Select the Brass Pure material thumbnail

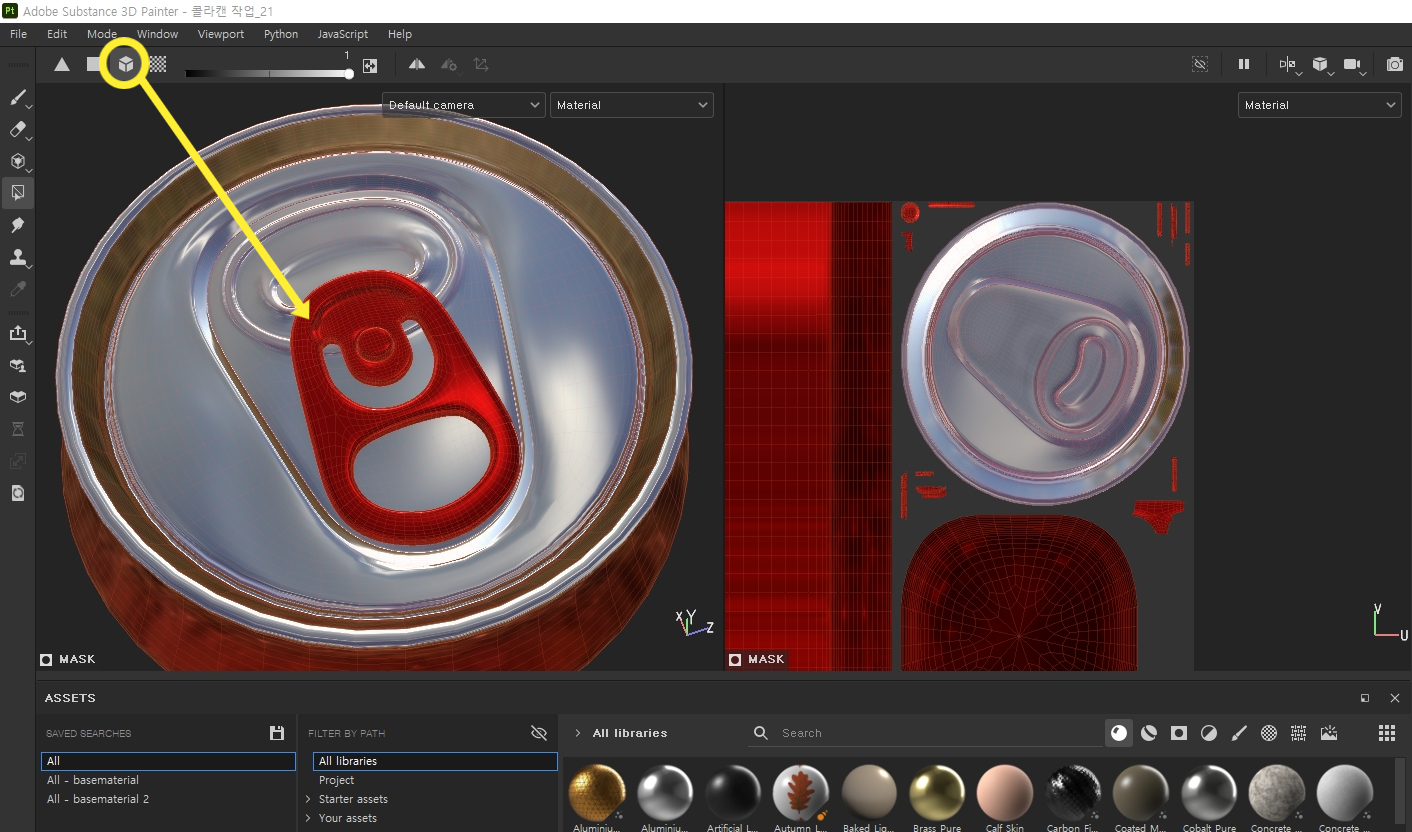(937, 793)
